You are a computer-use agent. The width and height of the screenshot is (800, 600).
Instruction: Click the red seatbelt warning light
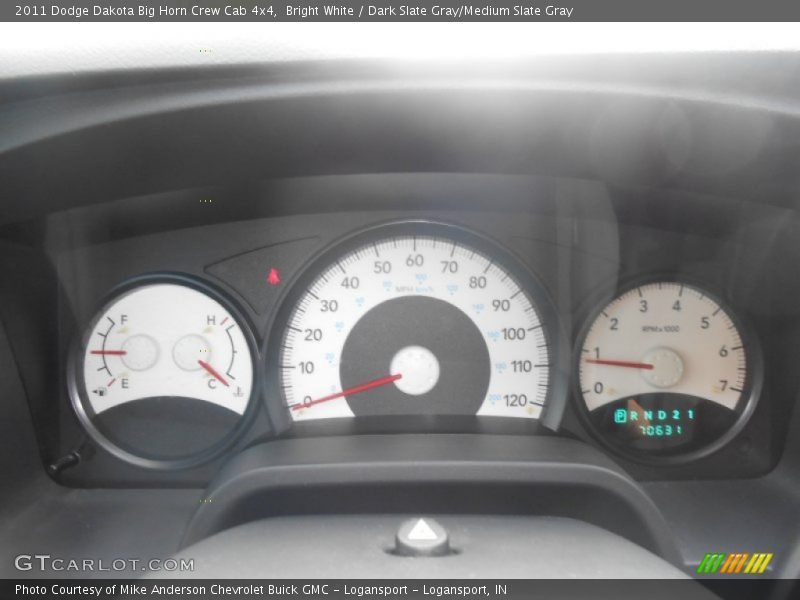tap(274, 276)
